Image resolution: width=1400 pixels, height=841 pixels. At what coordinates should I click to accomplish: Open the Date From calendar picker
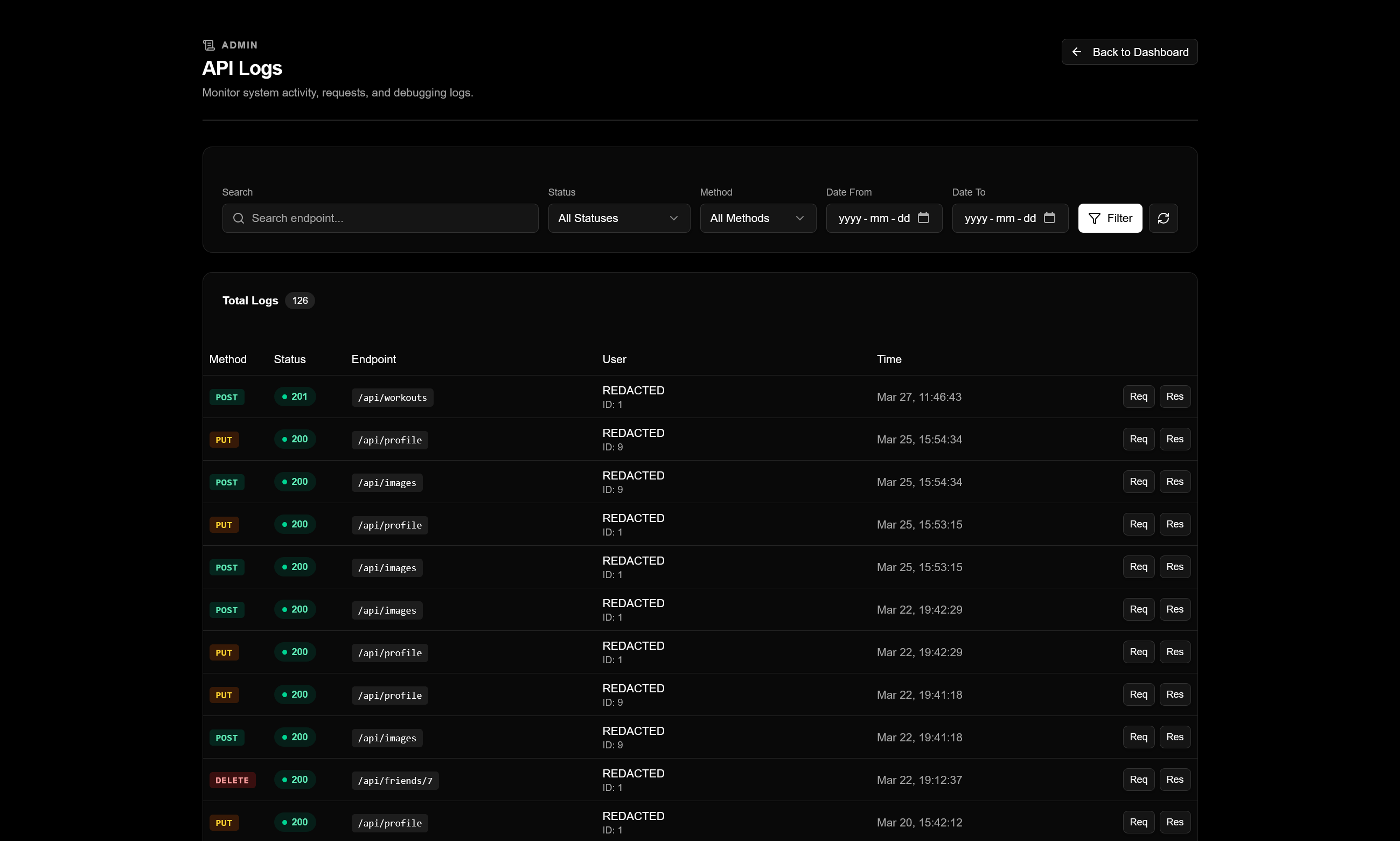click(x=924, y=218)
